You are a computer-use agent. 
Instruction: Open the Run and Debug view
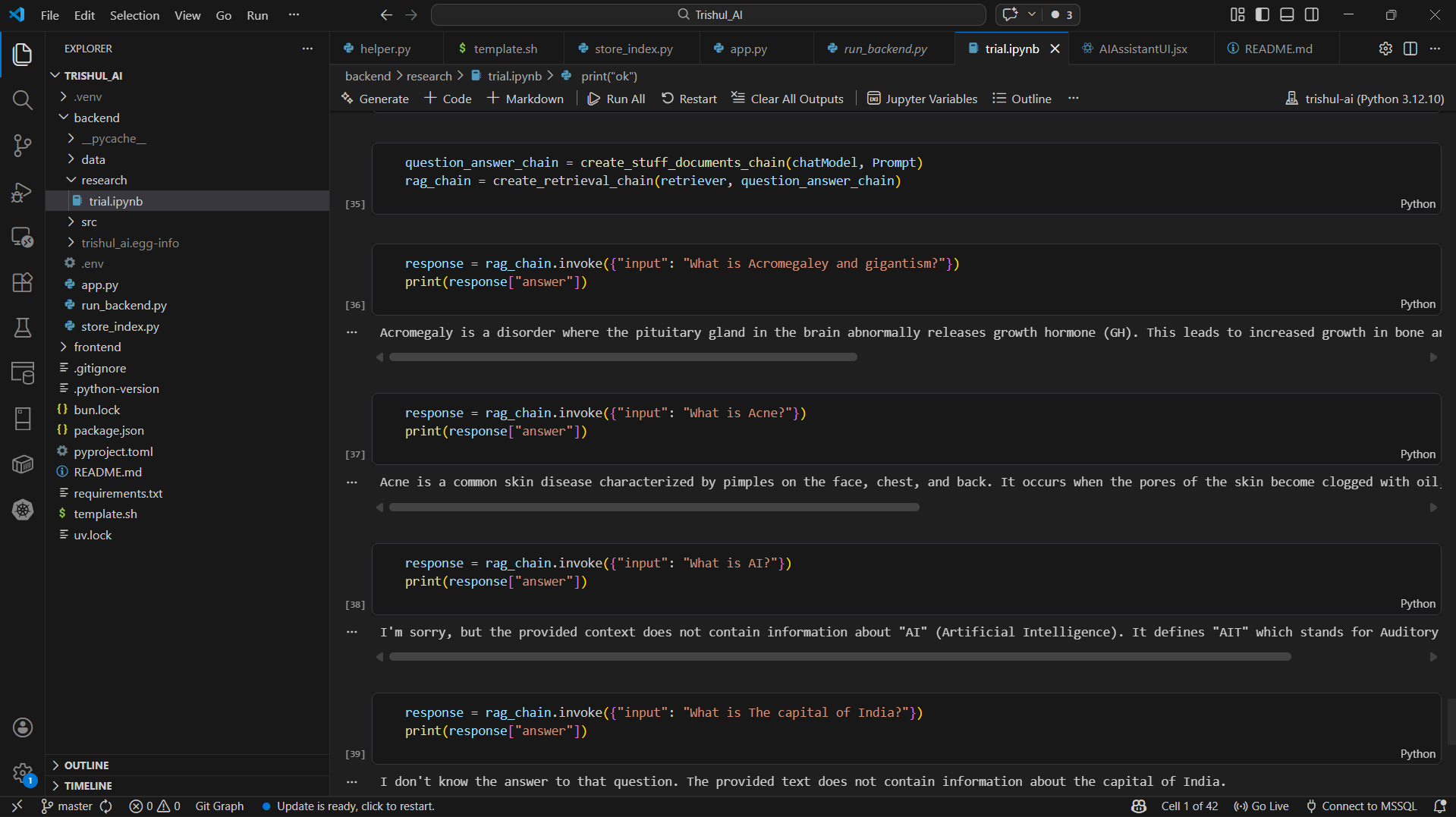coord(23,192)
